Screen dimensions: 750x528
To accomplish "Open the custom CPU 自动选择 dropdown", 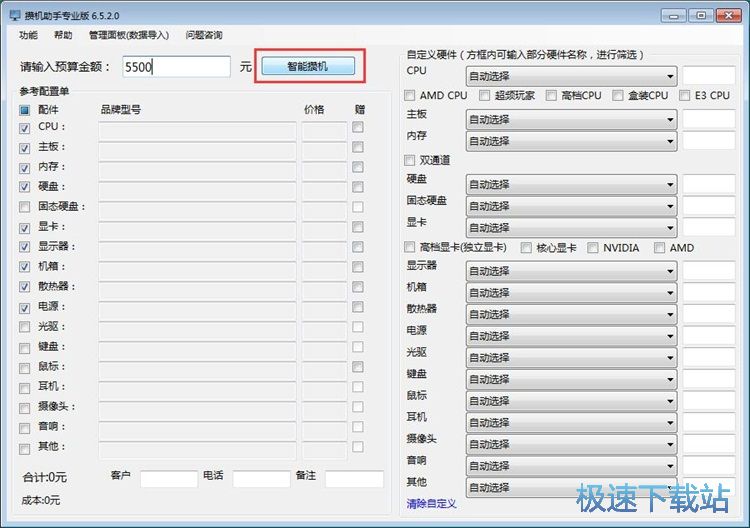I will click(572, 76).
